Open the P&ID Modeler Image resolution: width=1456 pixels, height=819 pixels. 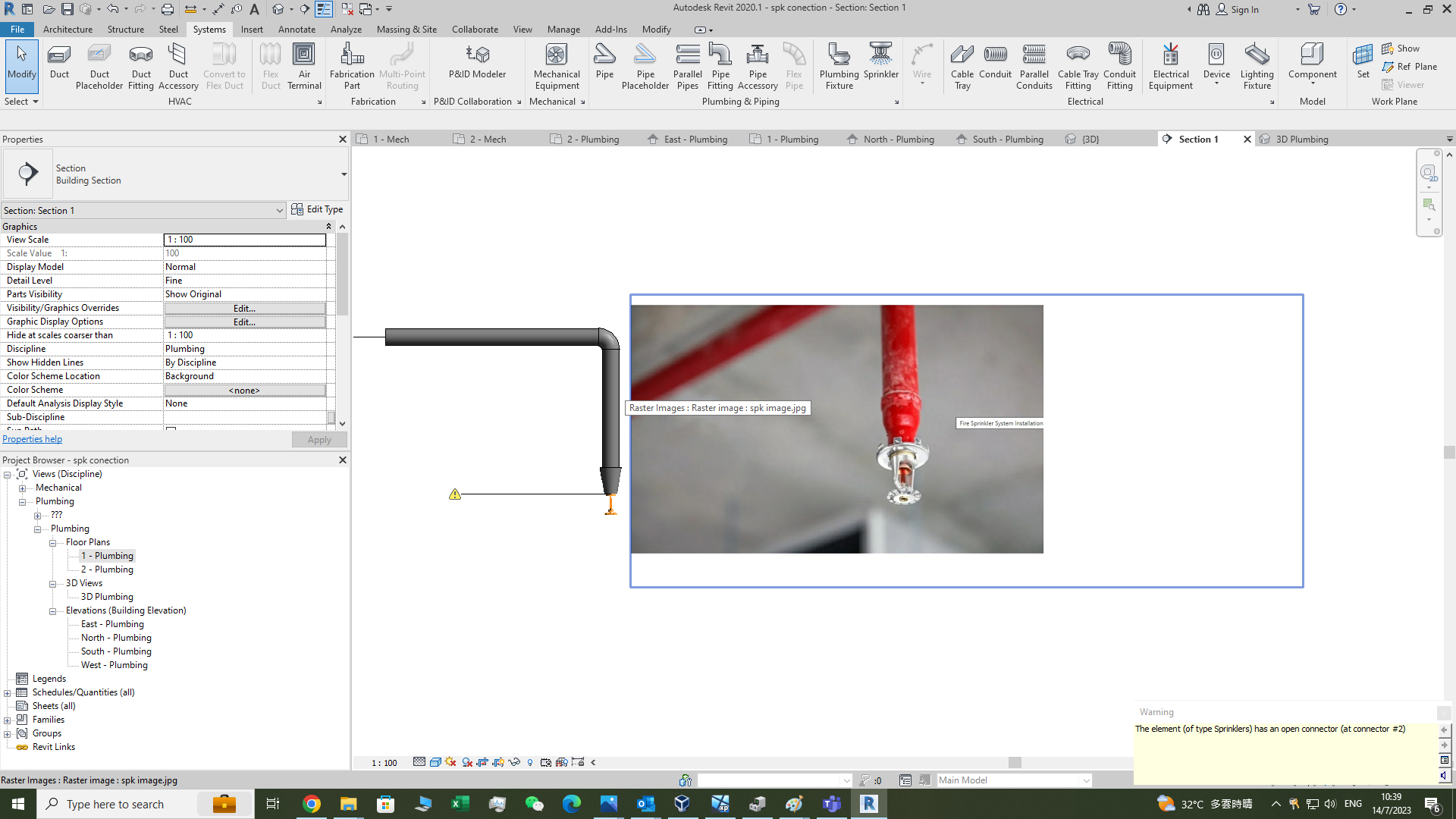[x=477, y=61]
